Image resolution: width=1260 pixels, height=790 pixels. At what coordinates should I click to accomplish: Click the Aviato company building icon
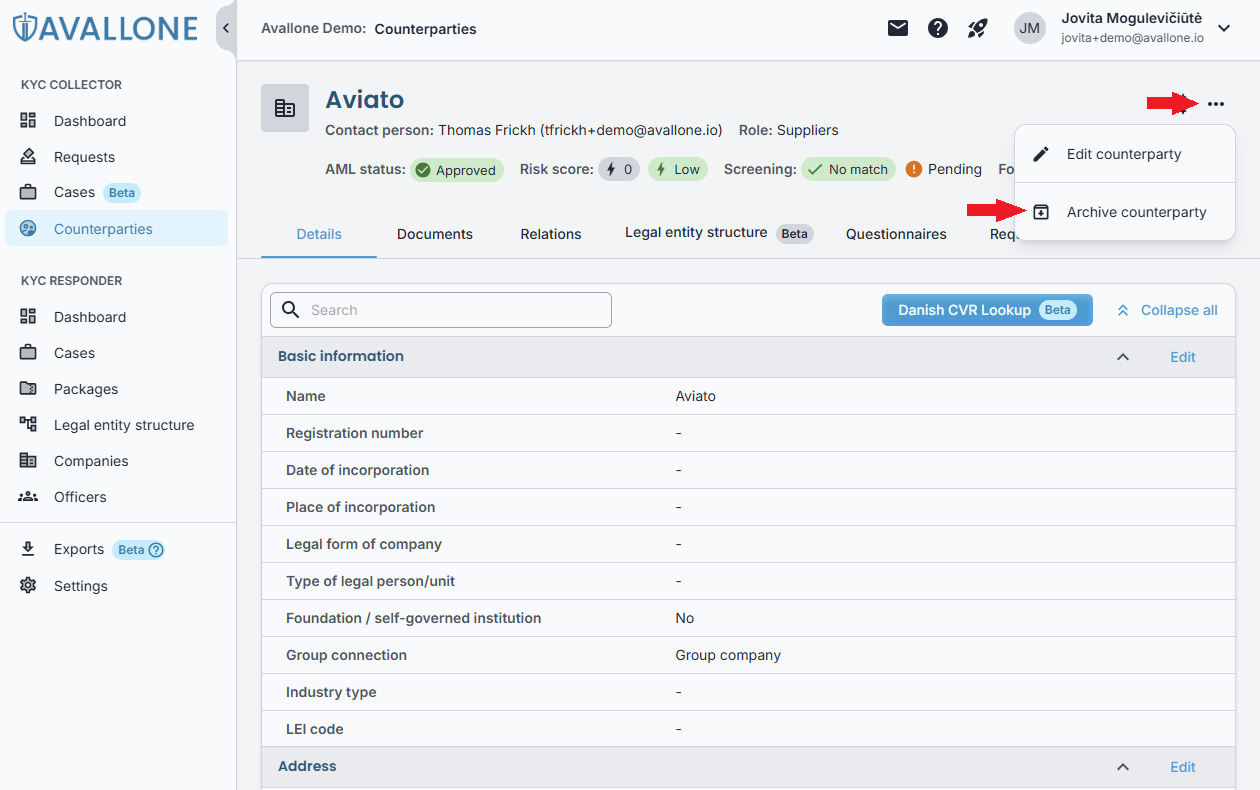[x=285, y=108]
